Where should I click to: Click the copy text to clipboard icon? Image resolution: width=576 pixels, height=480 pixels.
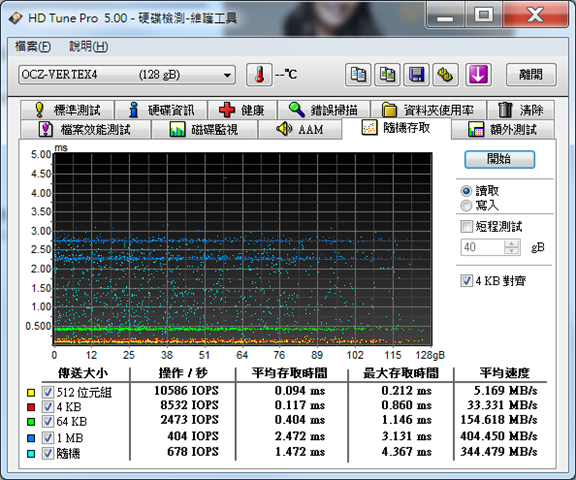tap(358, 75)
